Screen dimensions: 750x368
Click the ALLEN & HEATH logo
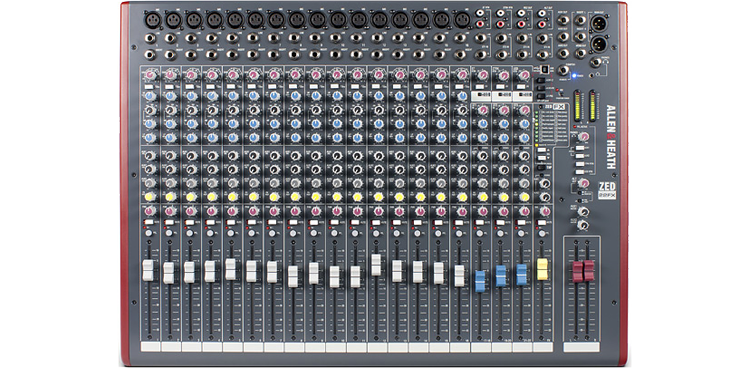pos(611,136)
